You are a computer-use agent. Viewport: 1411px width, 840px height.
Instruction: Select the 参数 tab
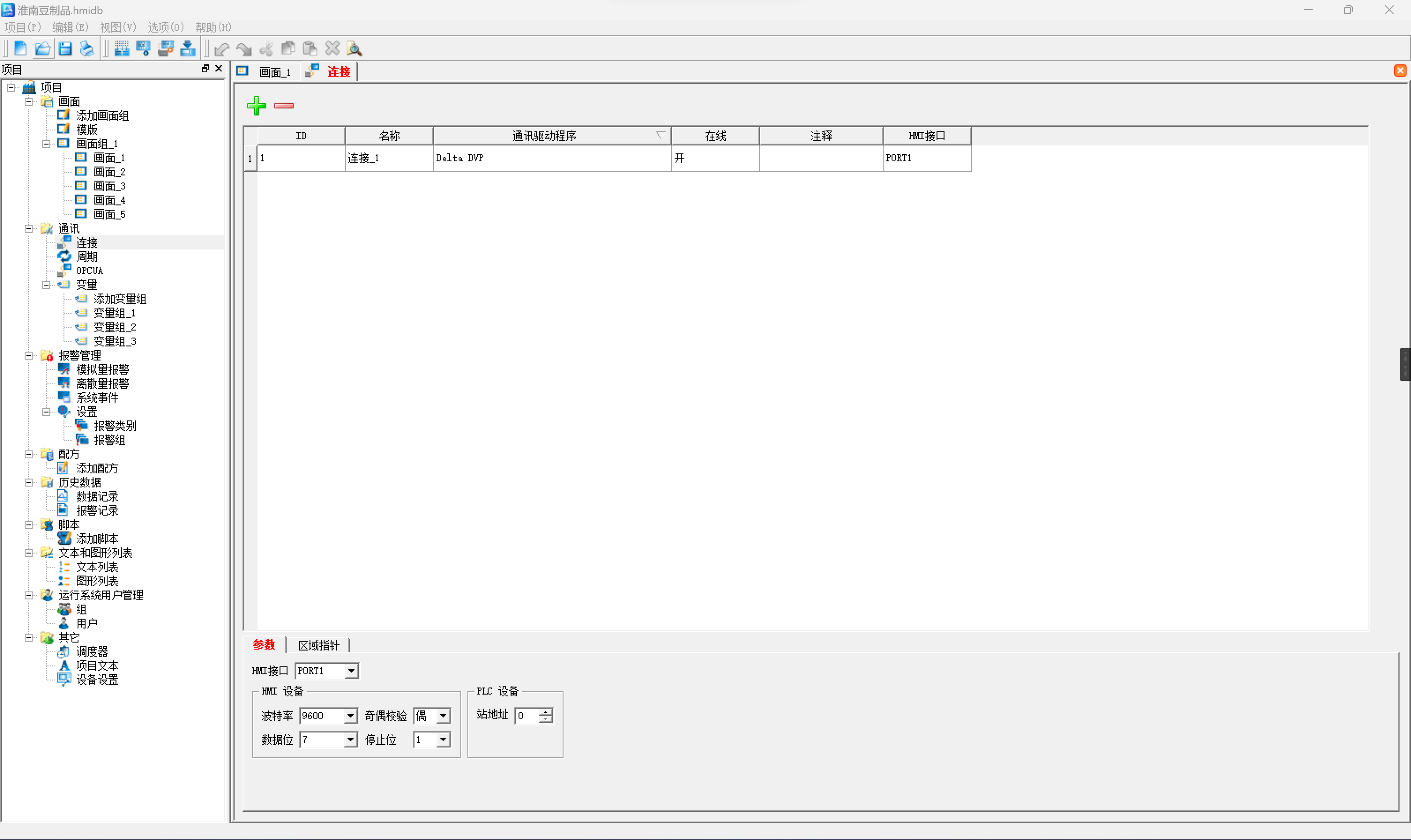264,645
